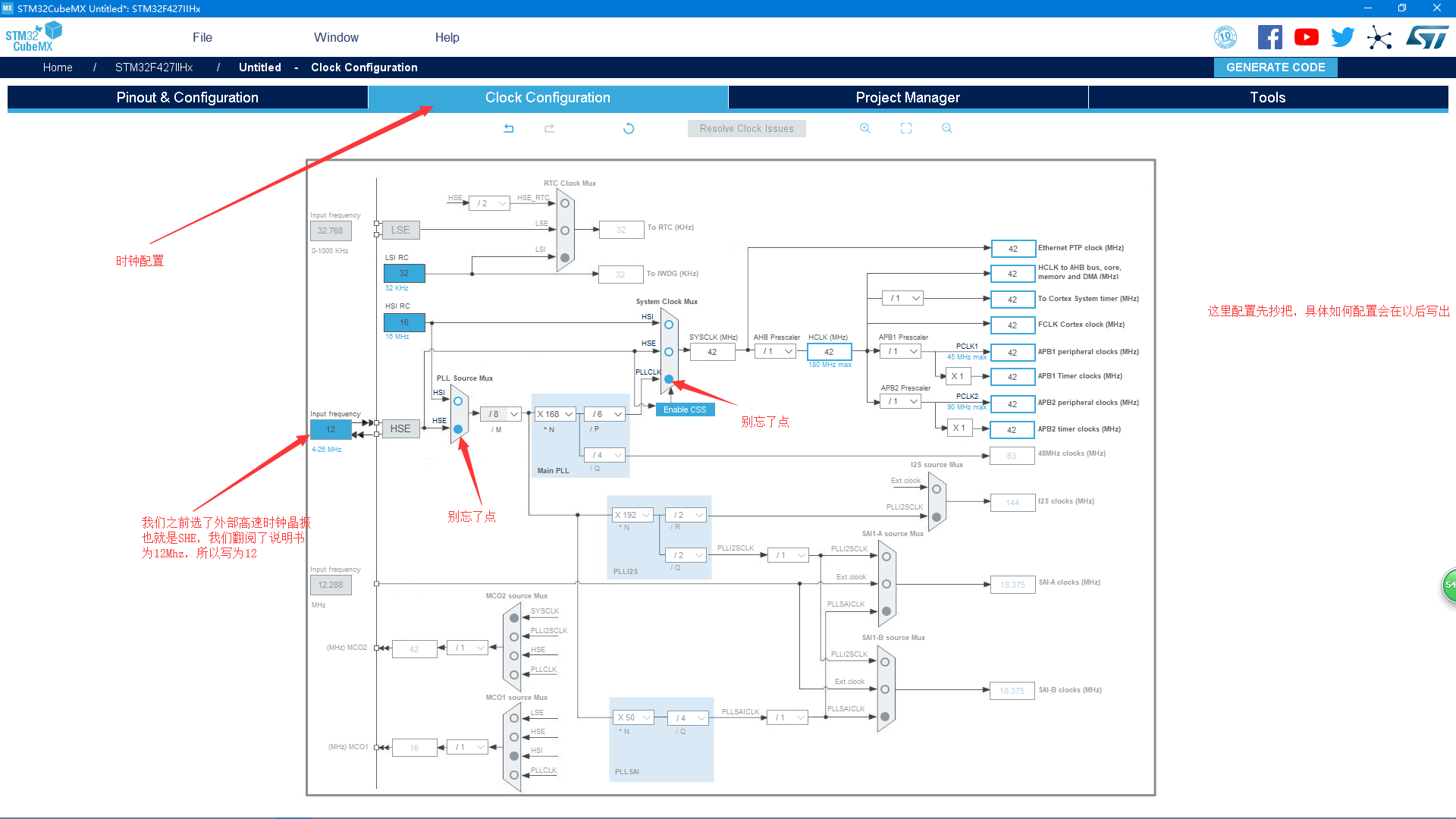The height and width of the screenshot is (819, 1456).
Task: Click the zoom out magnifier icon
Action: [947, 129]
